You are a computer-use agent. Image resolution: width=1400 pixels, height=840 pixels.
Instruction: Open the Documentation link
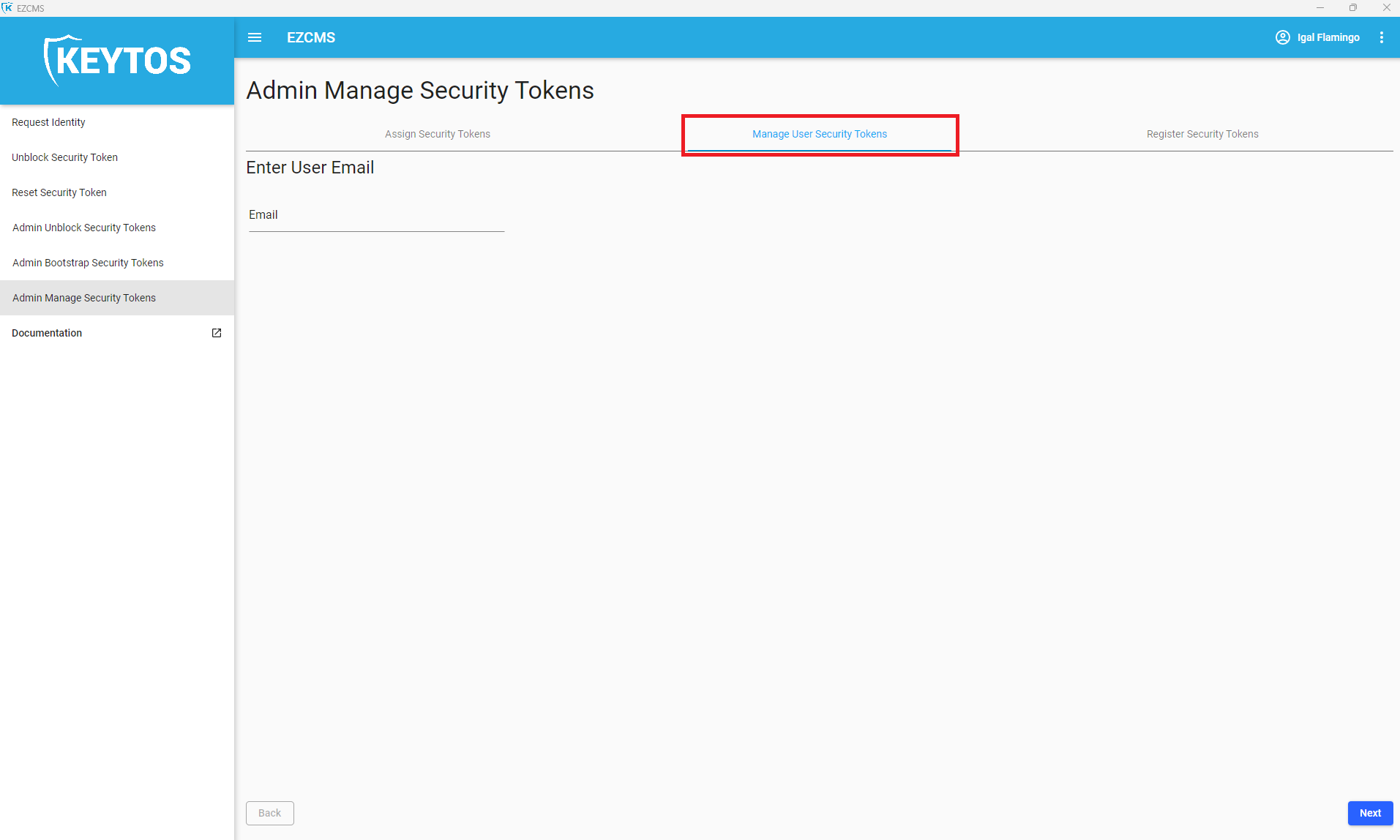pyautogui.click(x=47, y=333)
